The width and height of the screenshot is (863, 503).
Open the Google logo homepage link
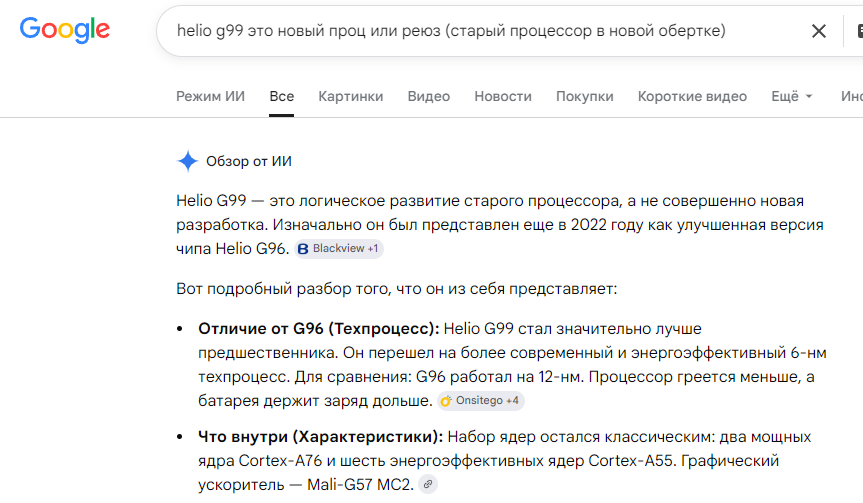[x=65, y=30]
